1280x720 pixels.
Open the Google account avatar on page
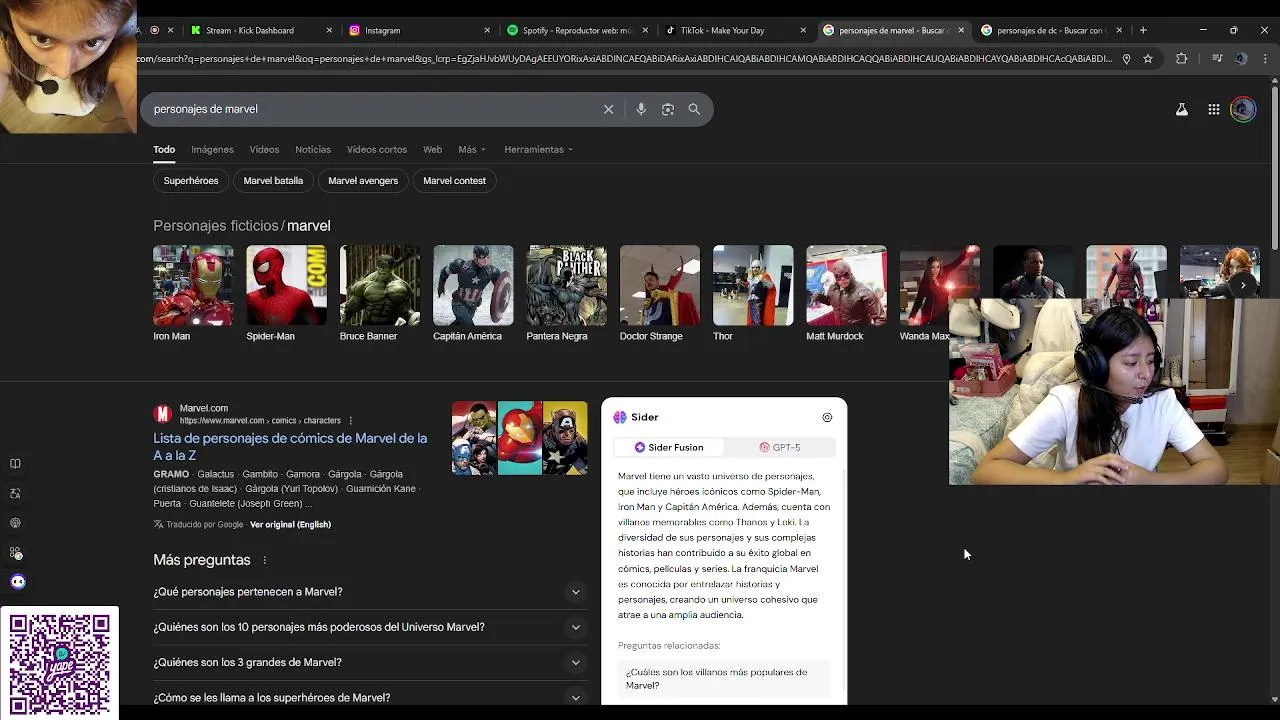pos(1243,109)
